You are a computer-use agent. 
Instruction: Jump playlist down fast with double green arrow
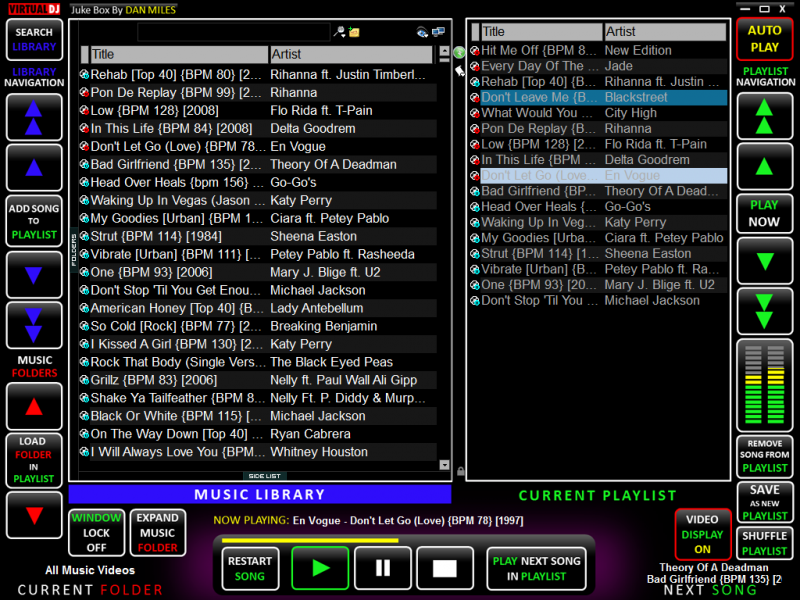764,311
